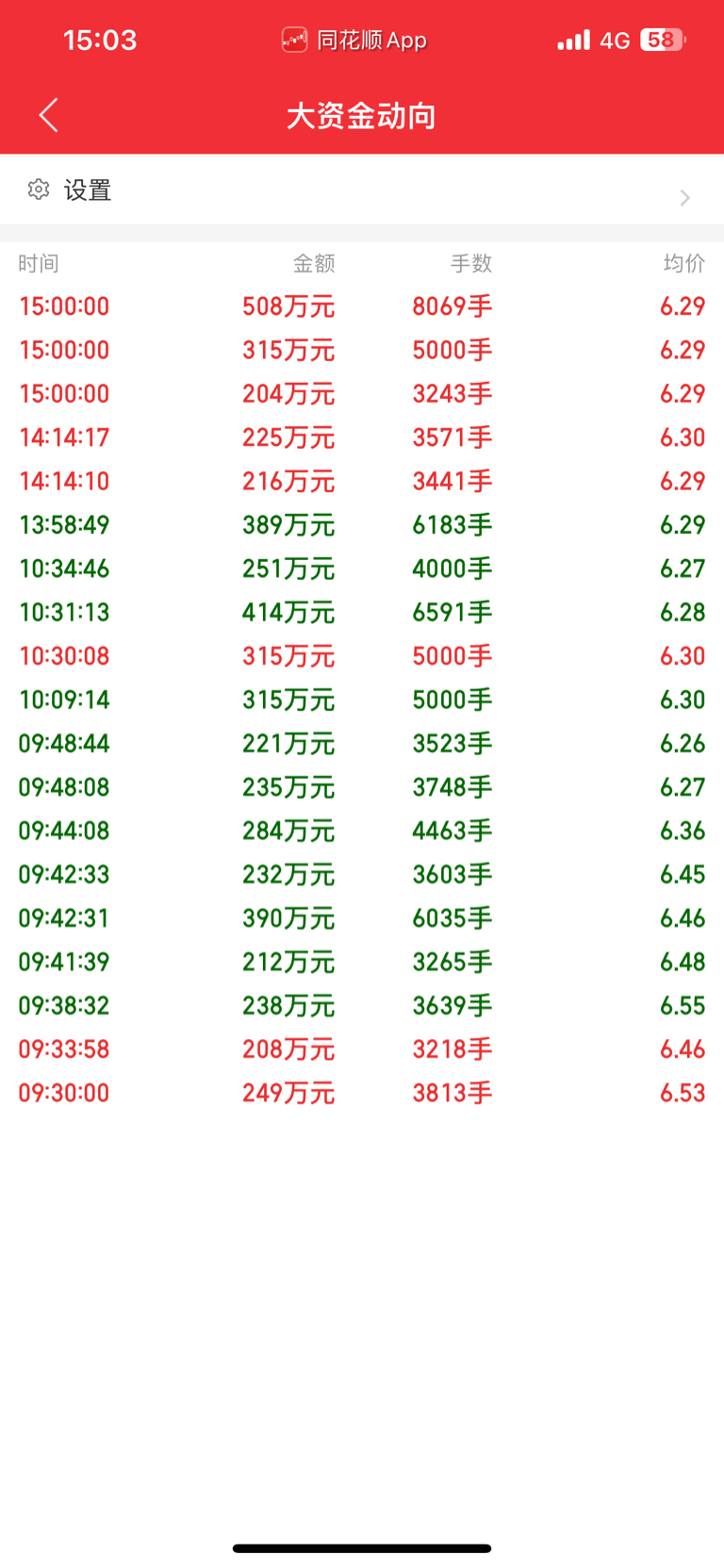
Task: Tap the settings gear icon
Action: click(x=39, y=190)
